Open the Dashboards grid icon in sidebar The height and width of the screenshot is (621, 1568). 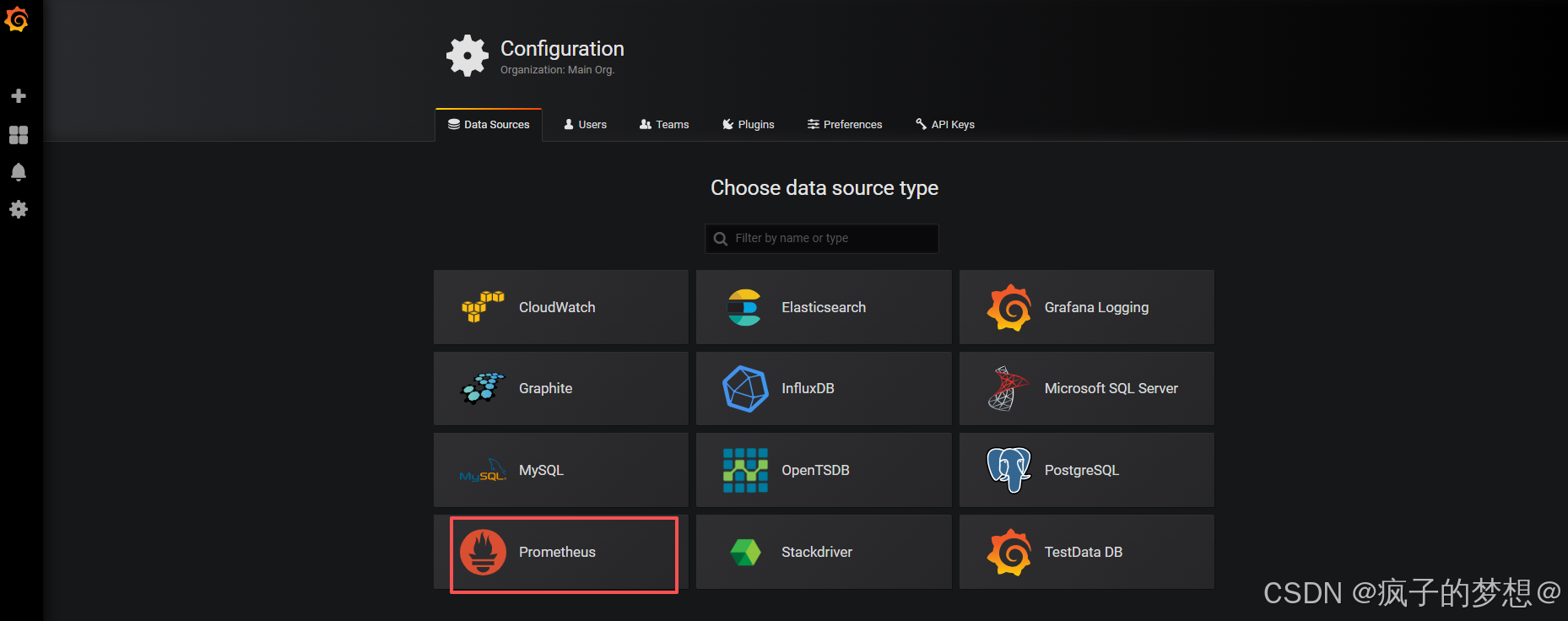[x=19, y=135]
